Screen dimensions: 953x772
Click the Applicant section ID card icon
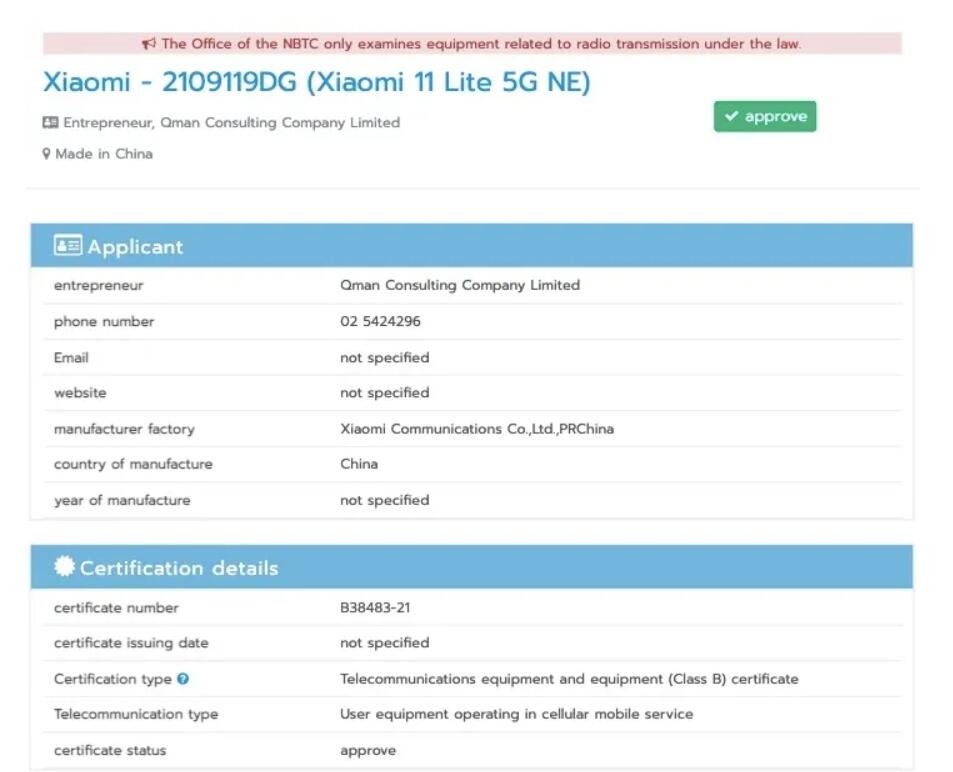click(67, 246)
